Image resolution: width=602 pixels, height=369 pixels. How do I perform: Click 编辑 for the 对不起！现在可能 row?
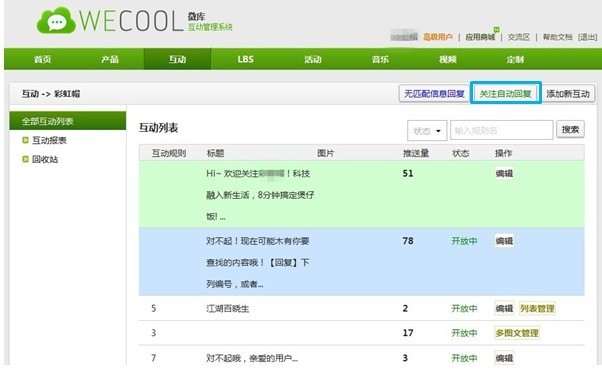pos(504,241)
